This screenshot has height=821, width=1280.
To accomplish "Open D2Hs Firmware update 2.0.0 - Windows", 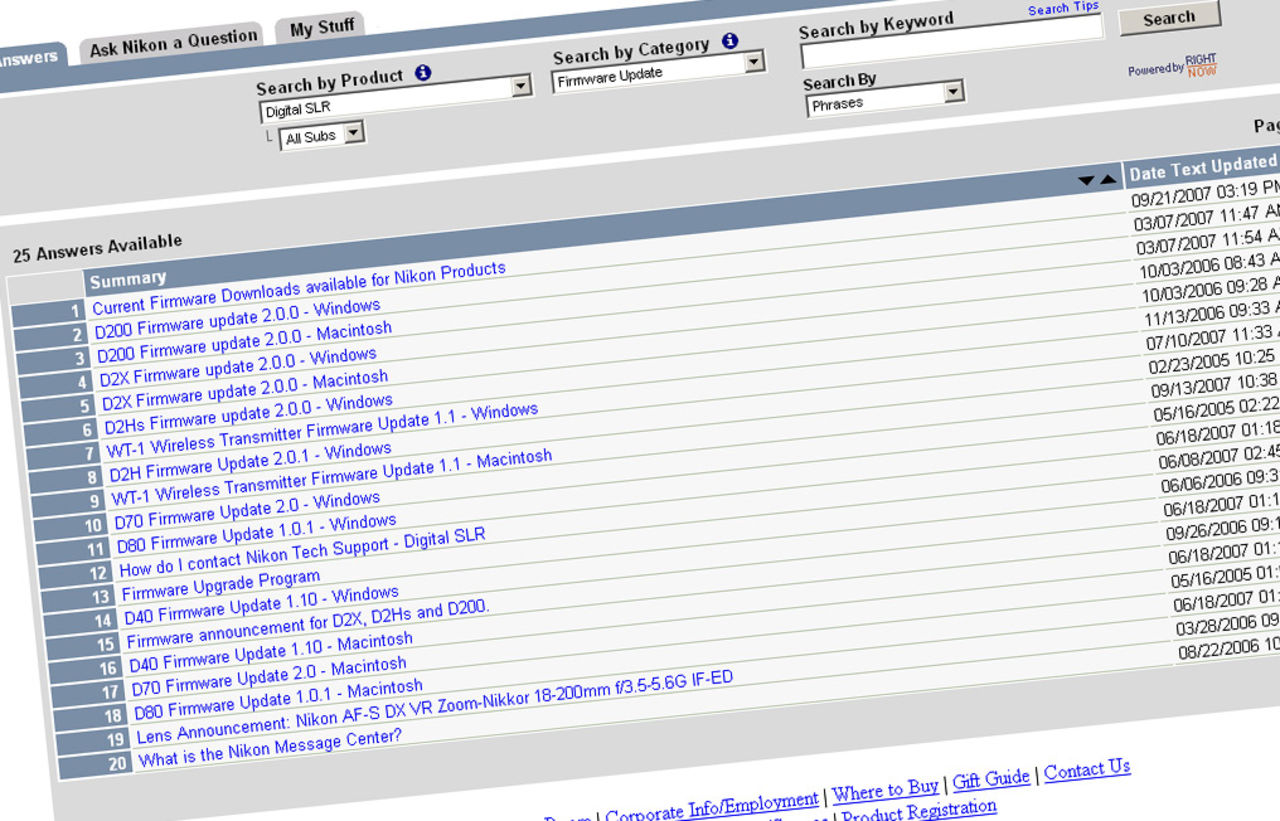I will coord(248,415).
